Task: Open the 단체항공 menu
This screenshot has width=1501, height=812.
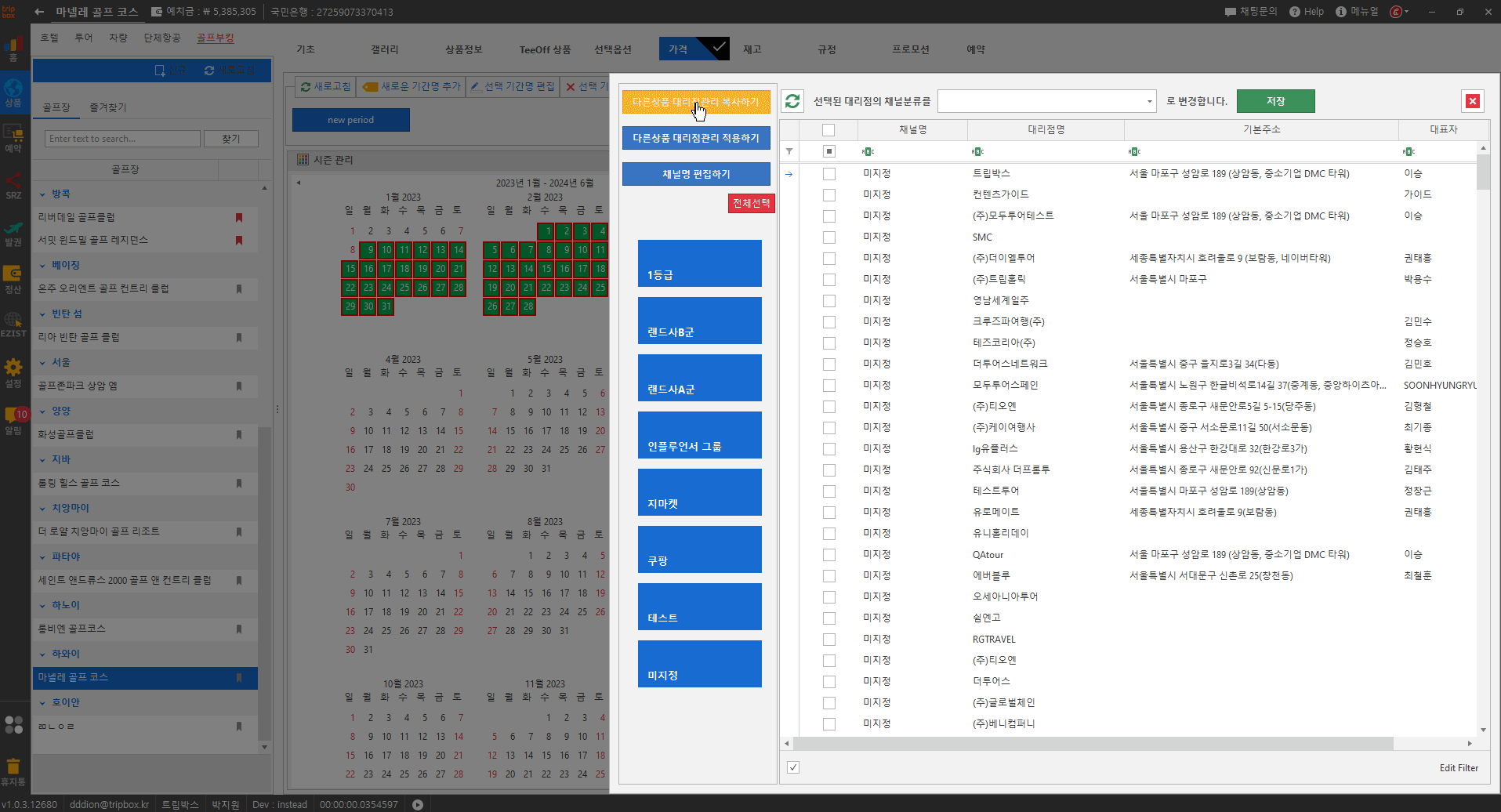Action: 162,38
